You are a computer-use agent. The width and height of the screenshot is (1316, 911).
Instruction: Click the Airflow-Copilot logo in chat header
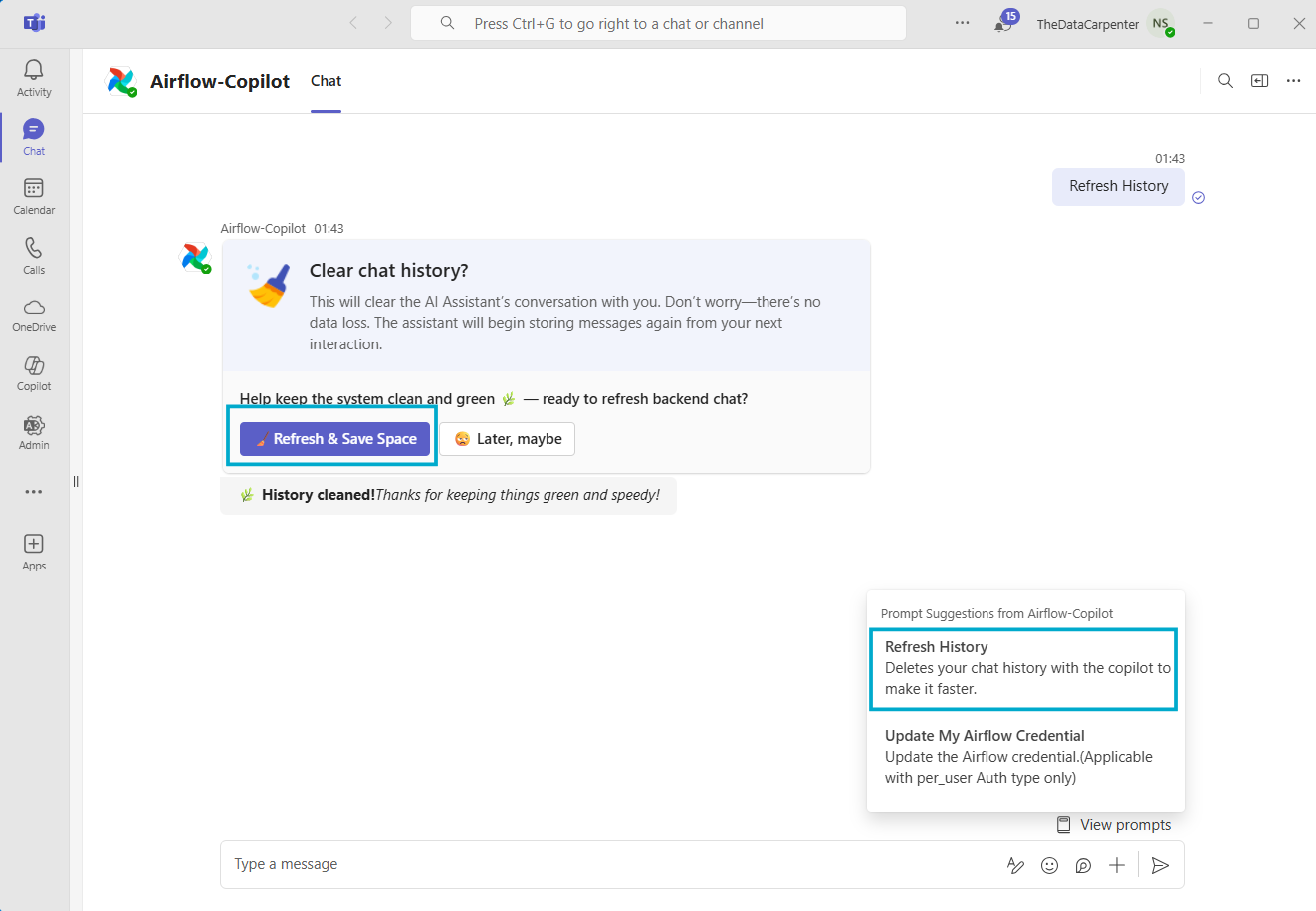(x=121, y=81)
